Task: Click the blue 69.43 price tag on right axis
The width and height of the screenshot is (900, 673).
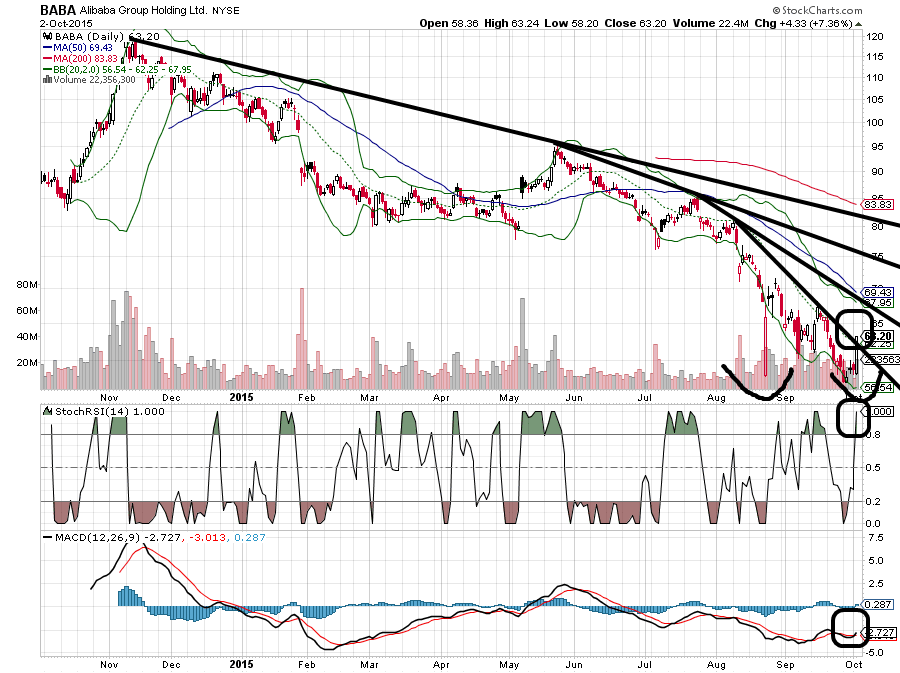Action: (x=878, y=293)
